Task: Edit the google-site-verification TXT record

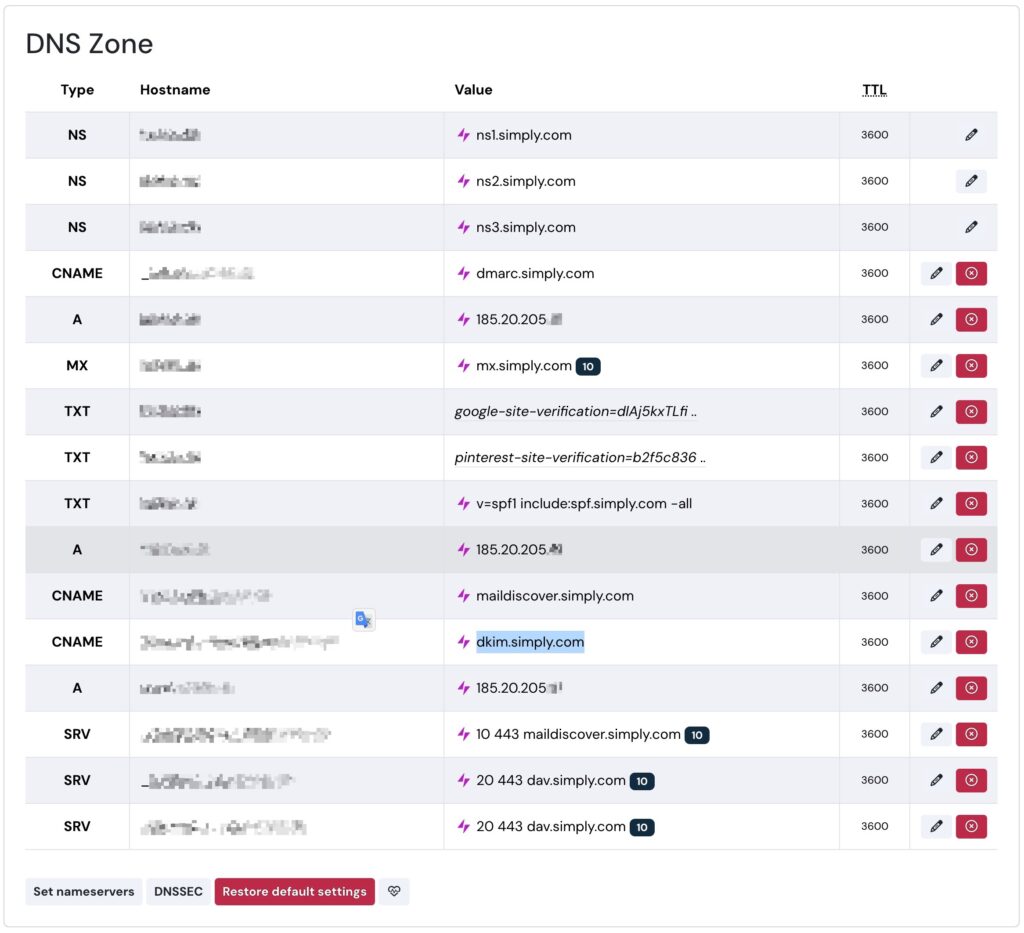Action: click(x=936, y=411)
